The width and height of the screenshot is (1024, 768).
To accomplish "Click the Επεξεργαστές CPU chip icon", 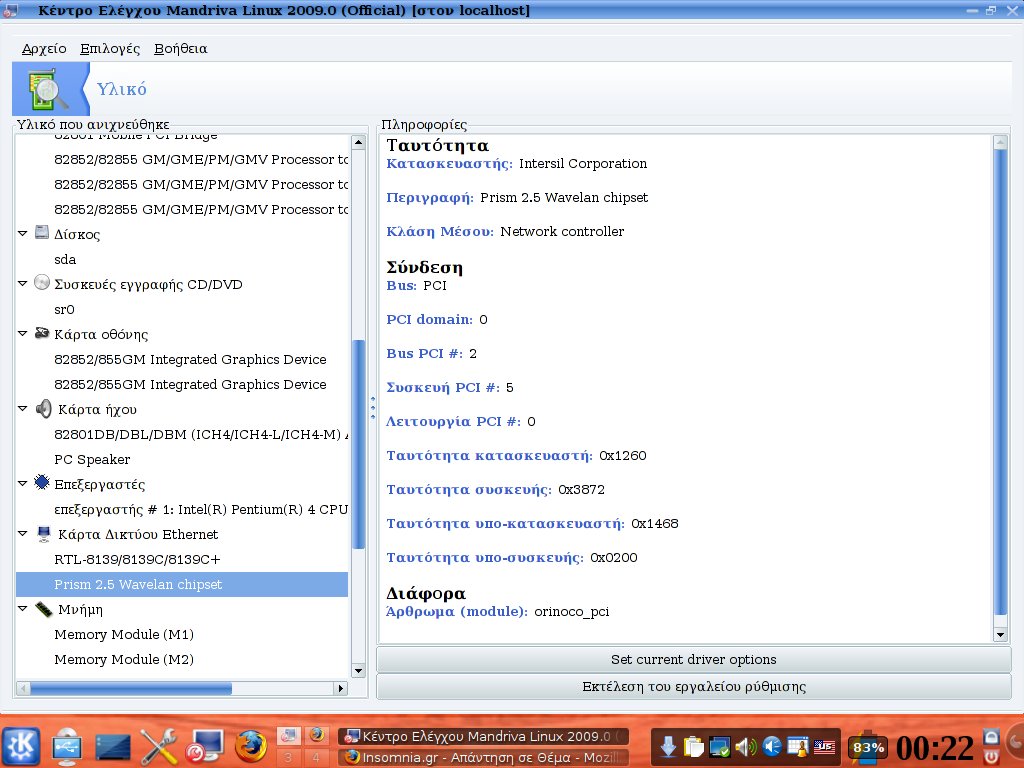I will 42,483.
